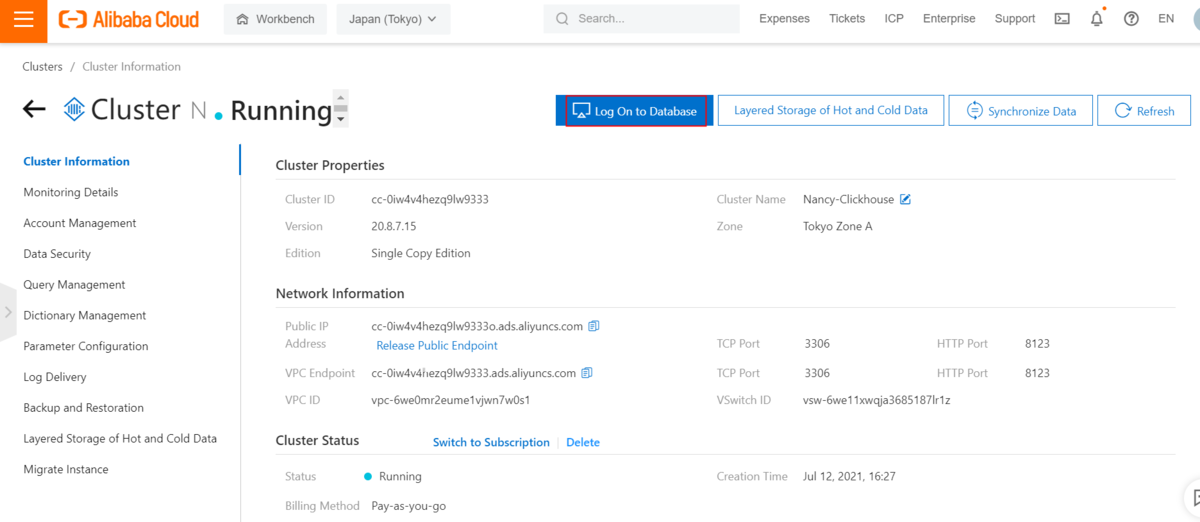Select the Pay-as-you-go billing value
Screen dimensions: 1200x522
pyautogui.click(x=409, y=506)
